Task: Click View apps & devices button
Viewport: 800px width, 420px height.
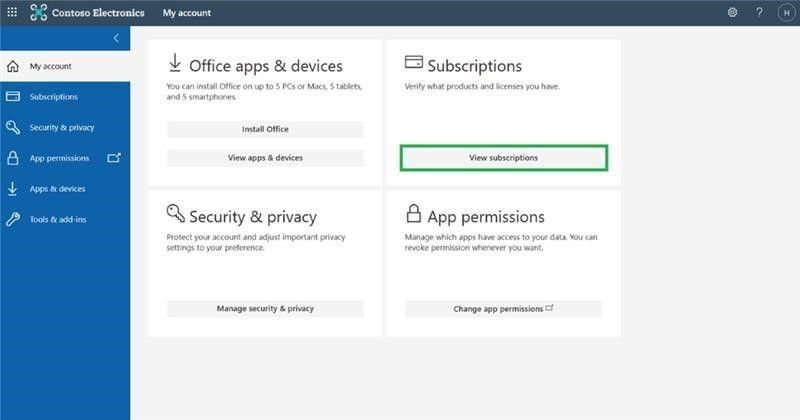Action: point(265,158)
